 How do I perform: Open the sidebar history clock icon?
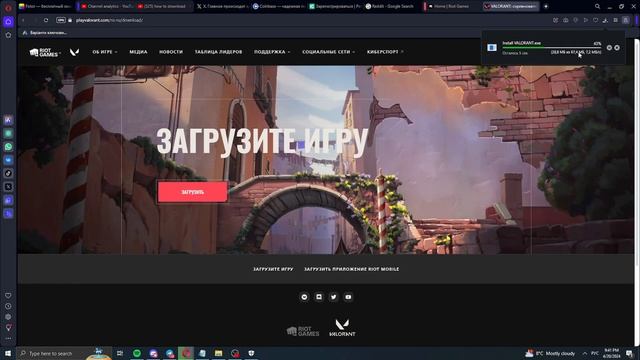click(8, 306)
